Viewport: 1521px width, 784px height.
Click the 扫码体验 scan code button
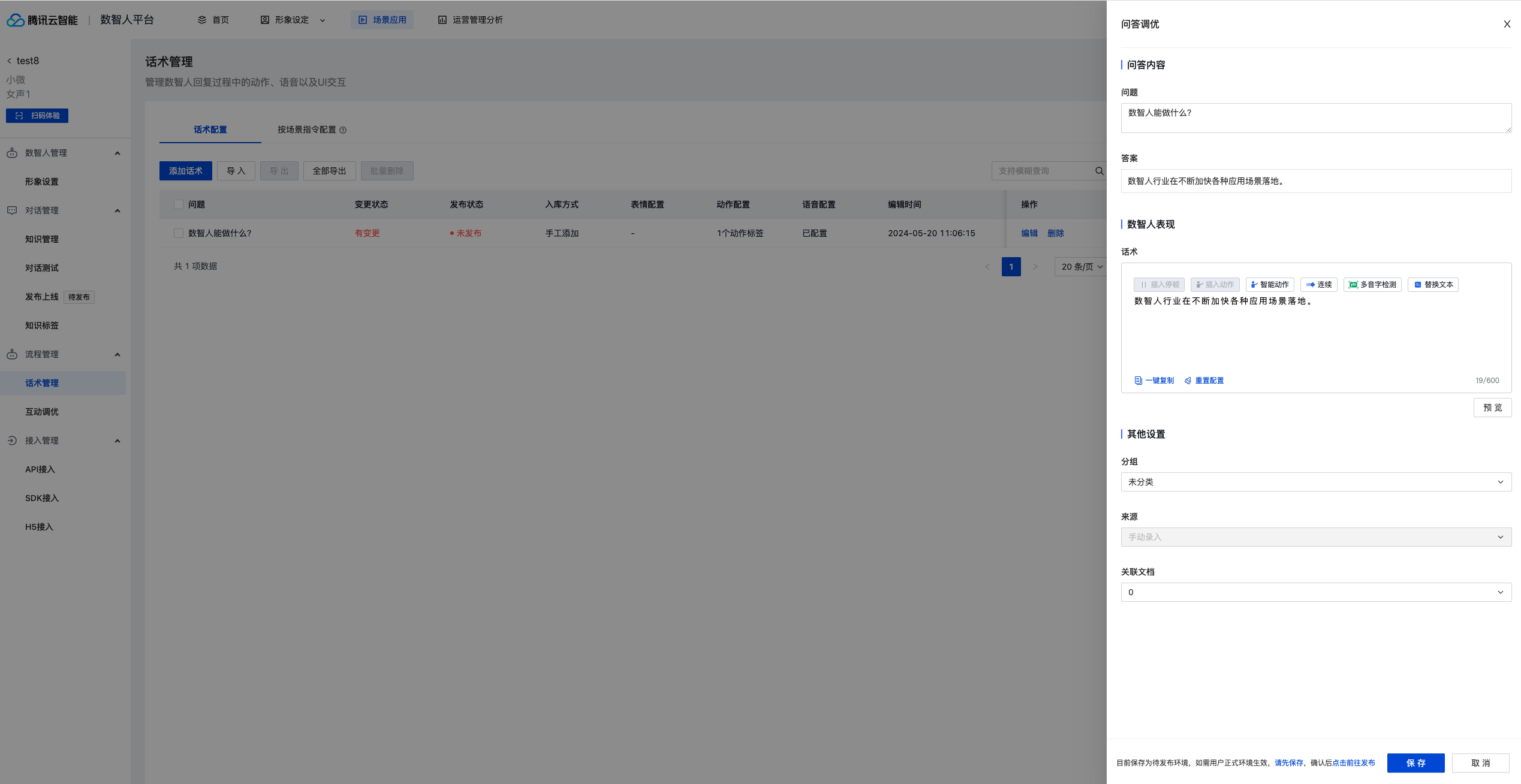coord(37,116)
